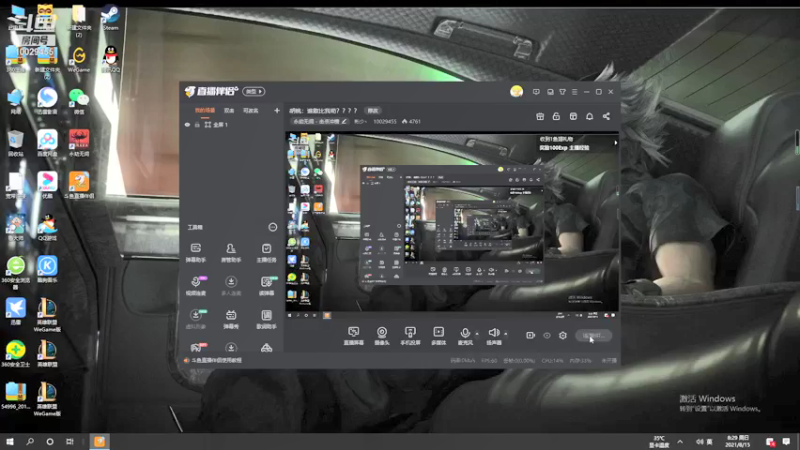The image size is (800, 450).
Task: Switch to Douyu app on taskbar
Action: (99, 442)
